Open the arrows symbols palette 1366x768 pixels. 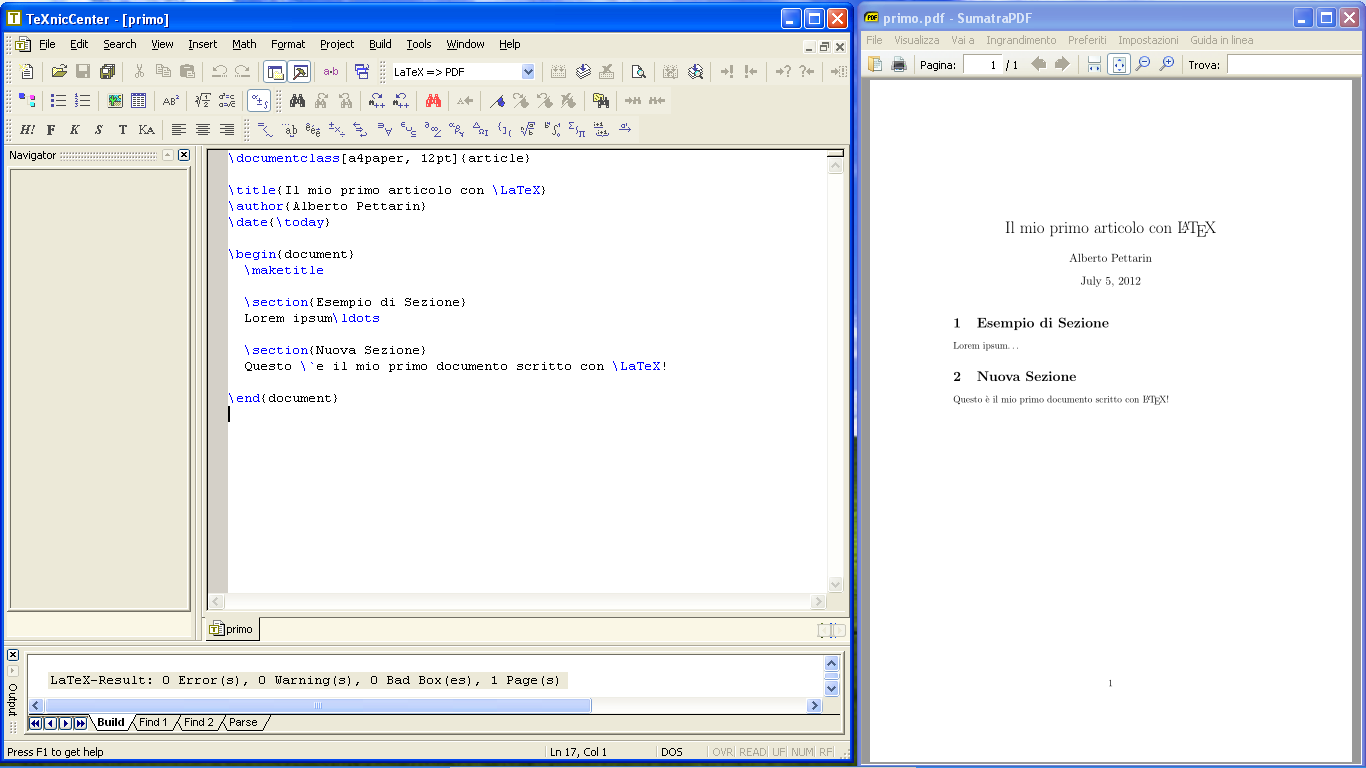(x=361, y=129)
